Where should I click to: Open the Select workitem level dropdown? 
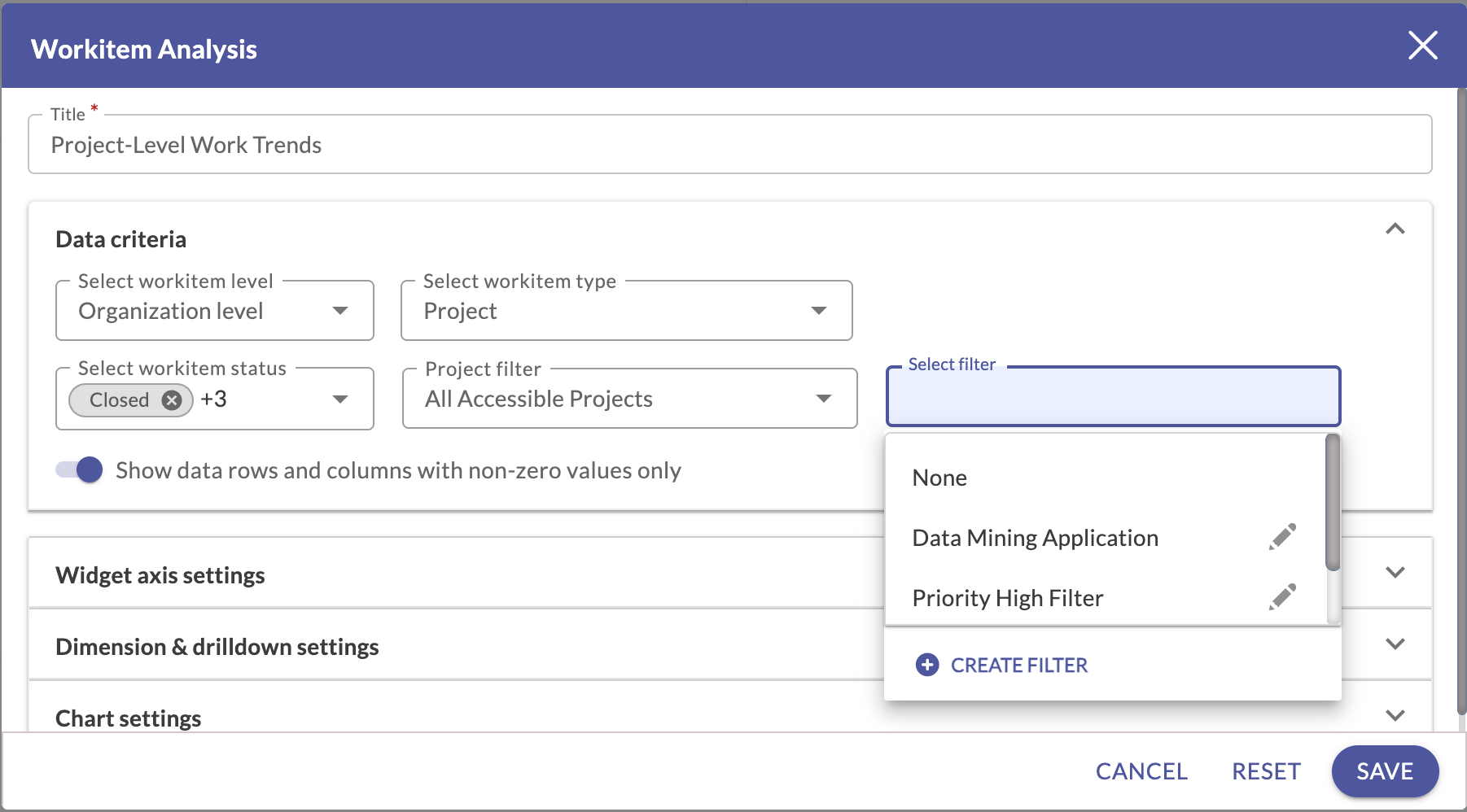click(341, 311)
